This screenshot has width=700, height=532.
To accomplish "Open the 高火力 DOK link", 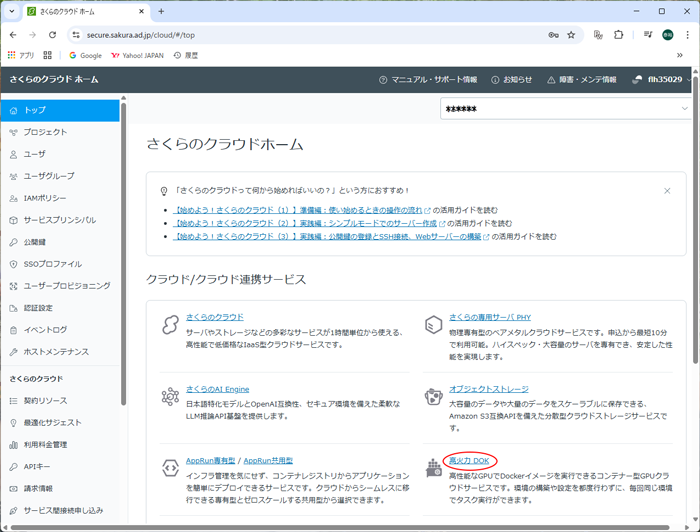I will [x=469, y=461].
